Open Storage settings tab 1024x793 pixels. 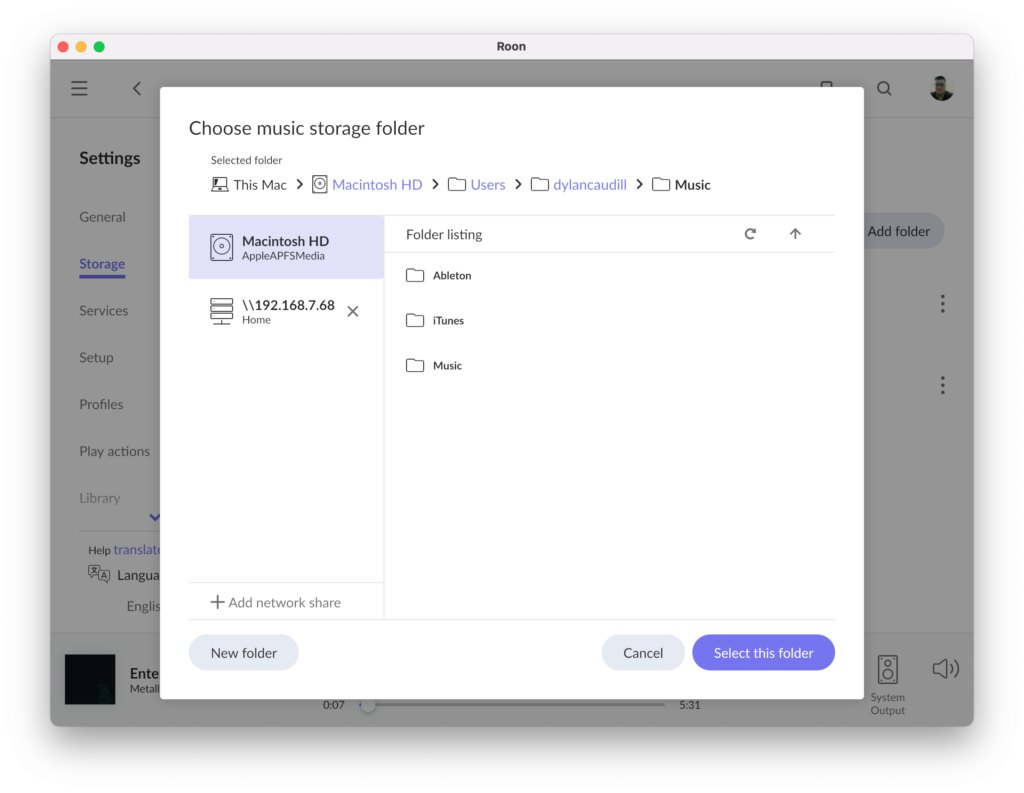(102, 264)
